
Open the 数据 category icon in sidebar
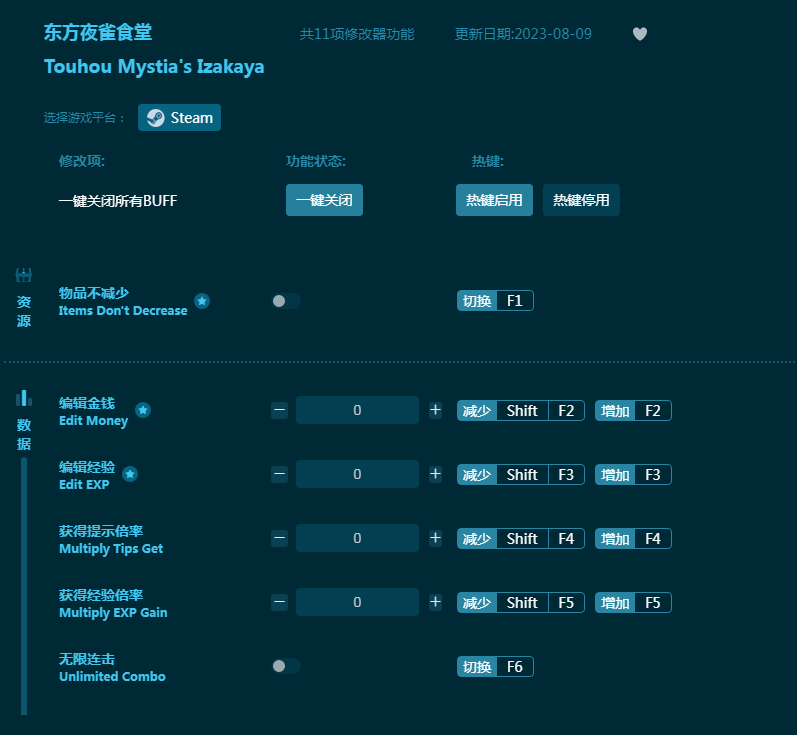click(23, 398)
